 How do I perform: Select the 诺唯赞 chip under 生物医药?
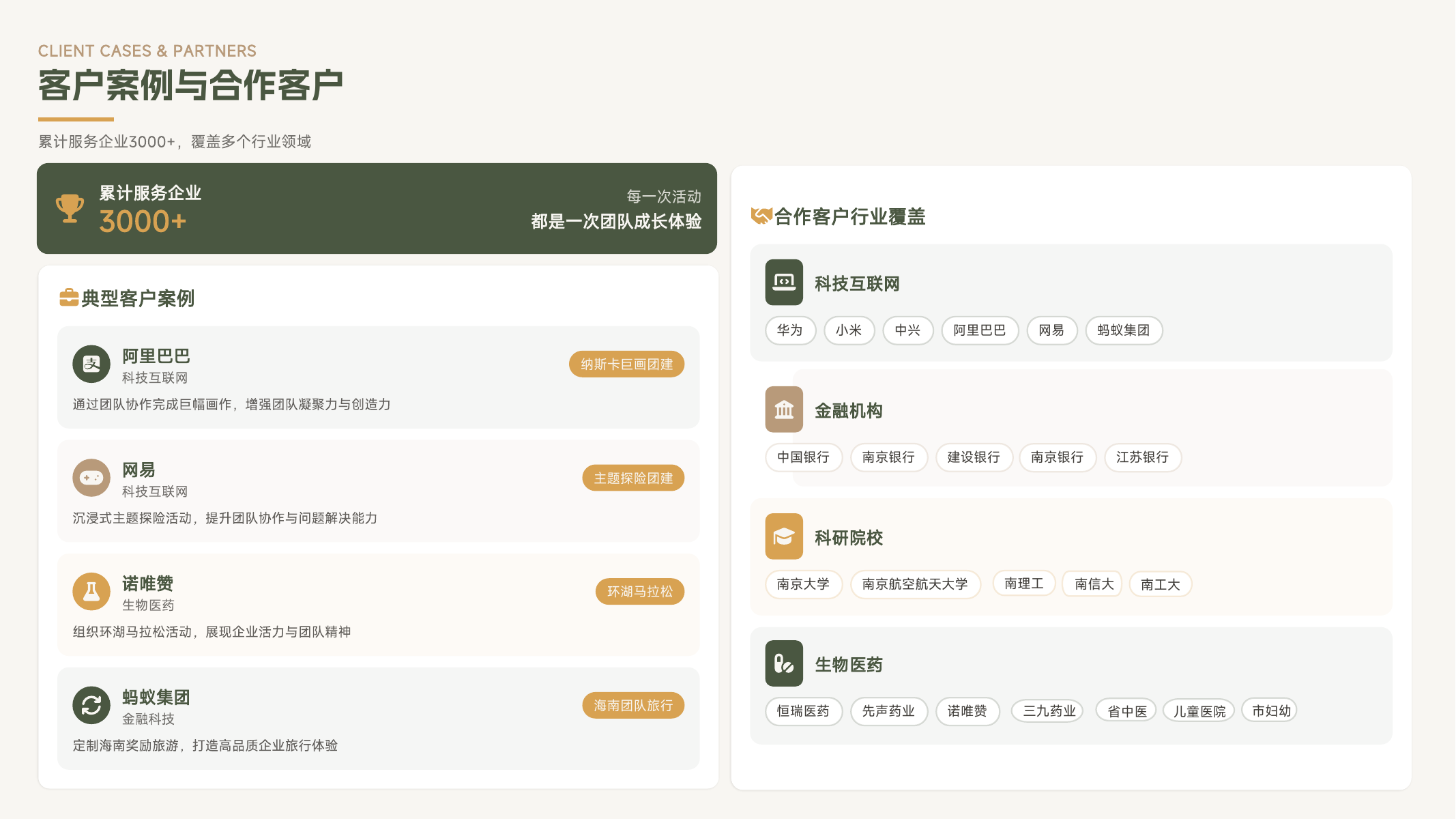(967, 711)
